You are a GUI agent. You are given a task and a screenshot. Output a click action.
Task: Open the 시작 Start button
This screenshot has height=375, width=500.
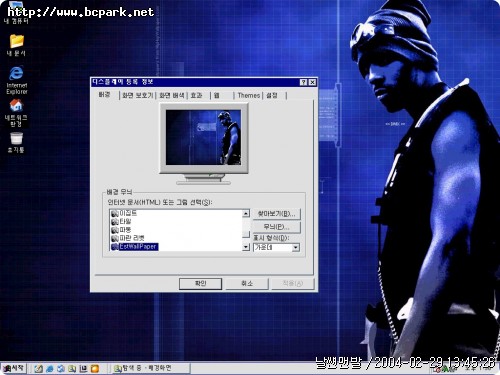[x=13, y=368]
